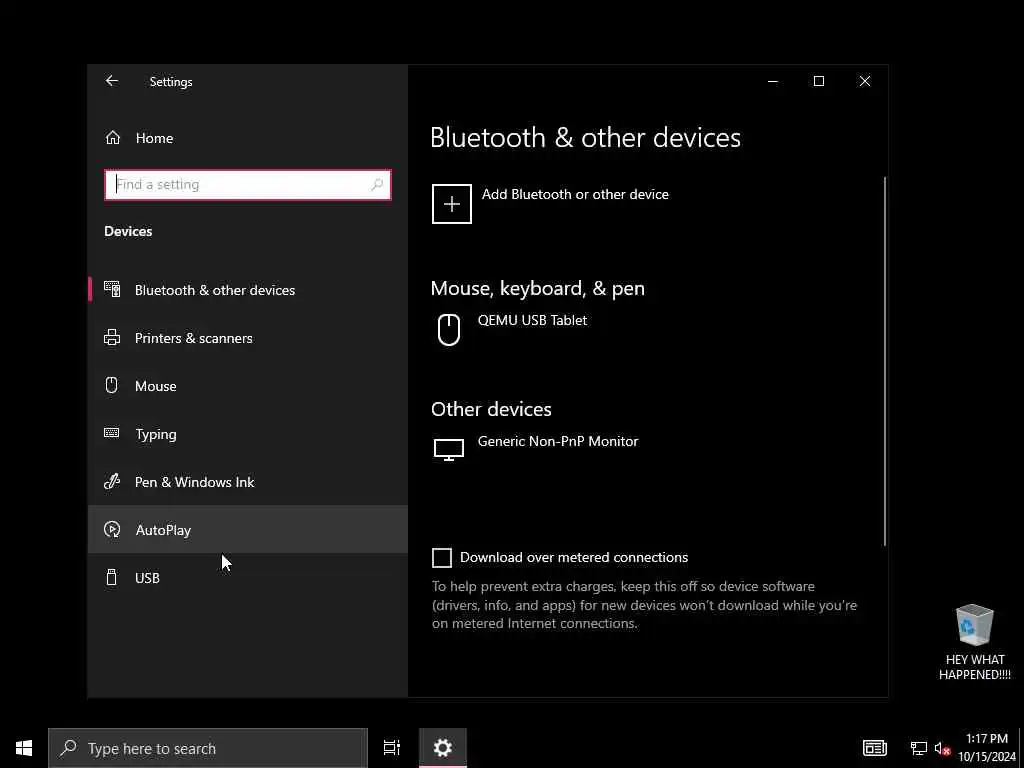Screen dimensions: 1024x768
Task: Click the Mouse, keyboard, & pen heading
Action: 537,289
